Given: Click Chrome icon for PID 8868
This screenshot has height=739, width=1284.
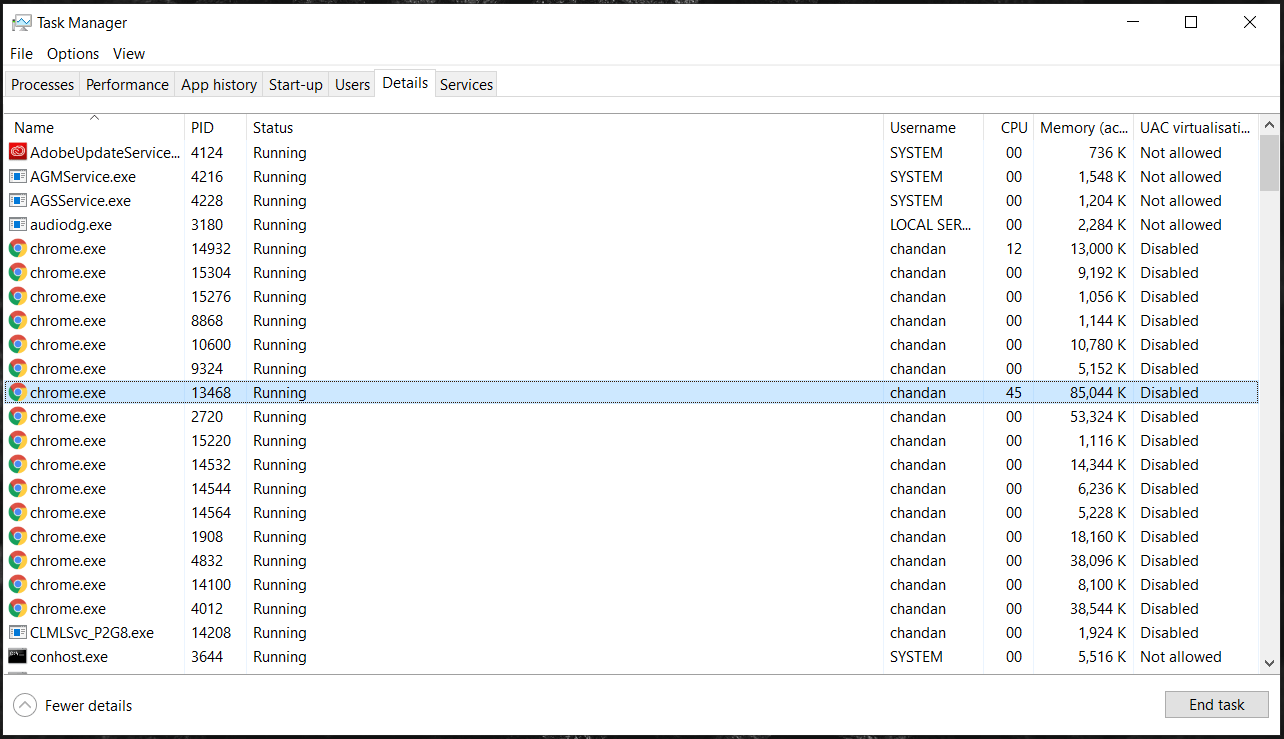Looking at the screenshot, I should [18, 320].
